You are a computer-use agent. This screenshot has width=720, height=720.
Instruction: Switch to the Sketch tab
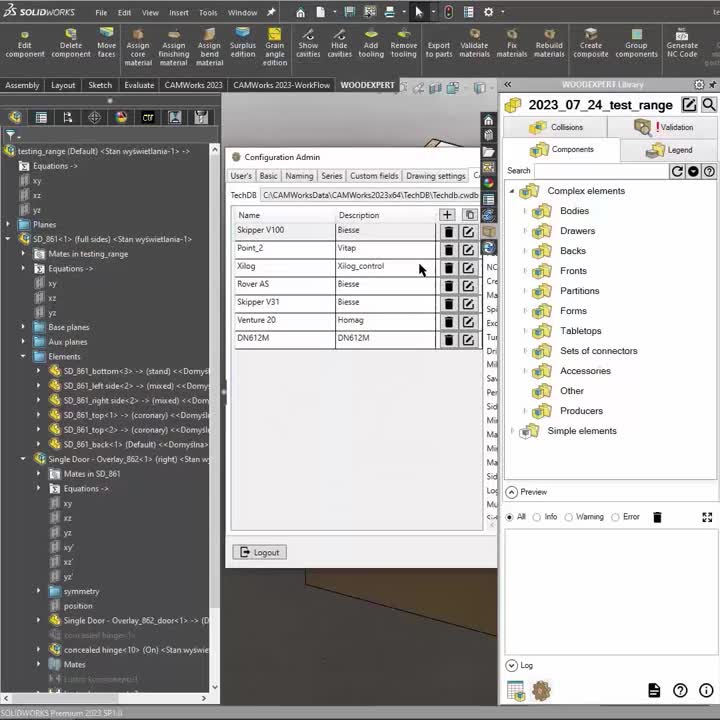coord(100,85)
